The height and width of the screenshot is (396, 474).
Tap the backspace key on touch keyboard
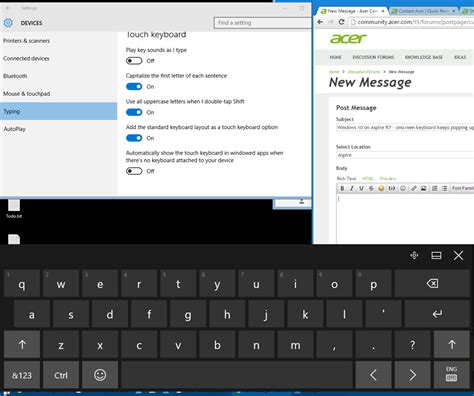432,283
